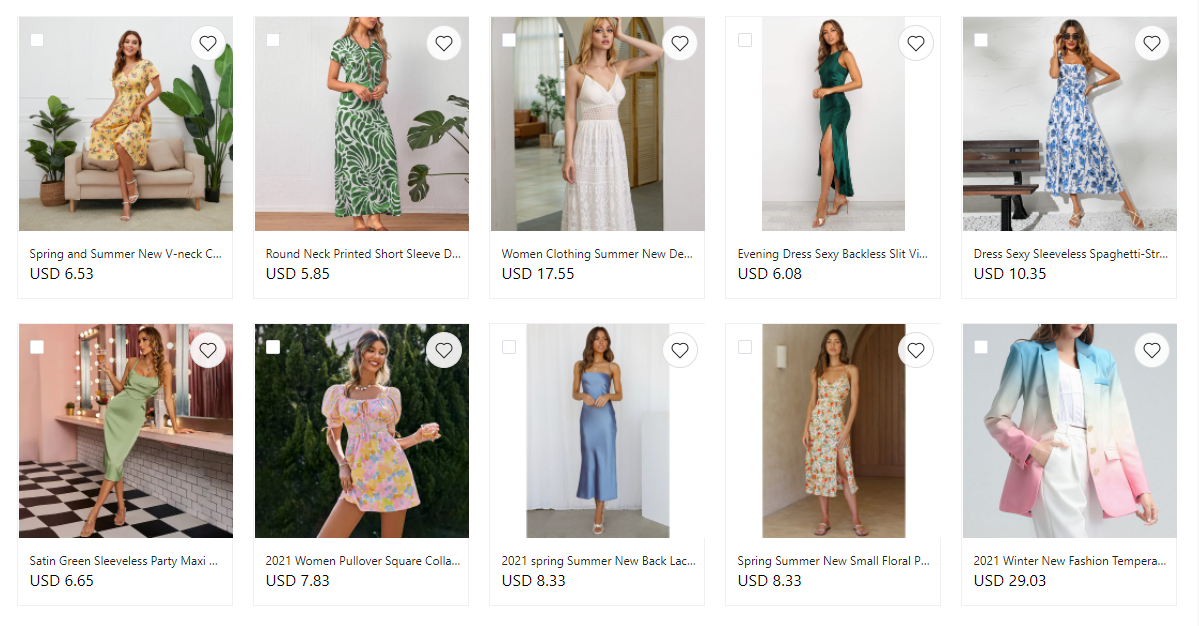This screenshot has height=626, width=1199.
Task: Favorite the small floral print slit dress
Action: coord(916,350)
